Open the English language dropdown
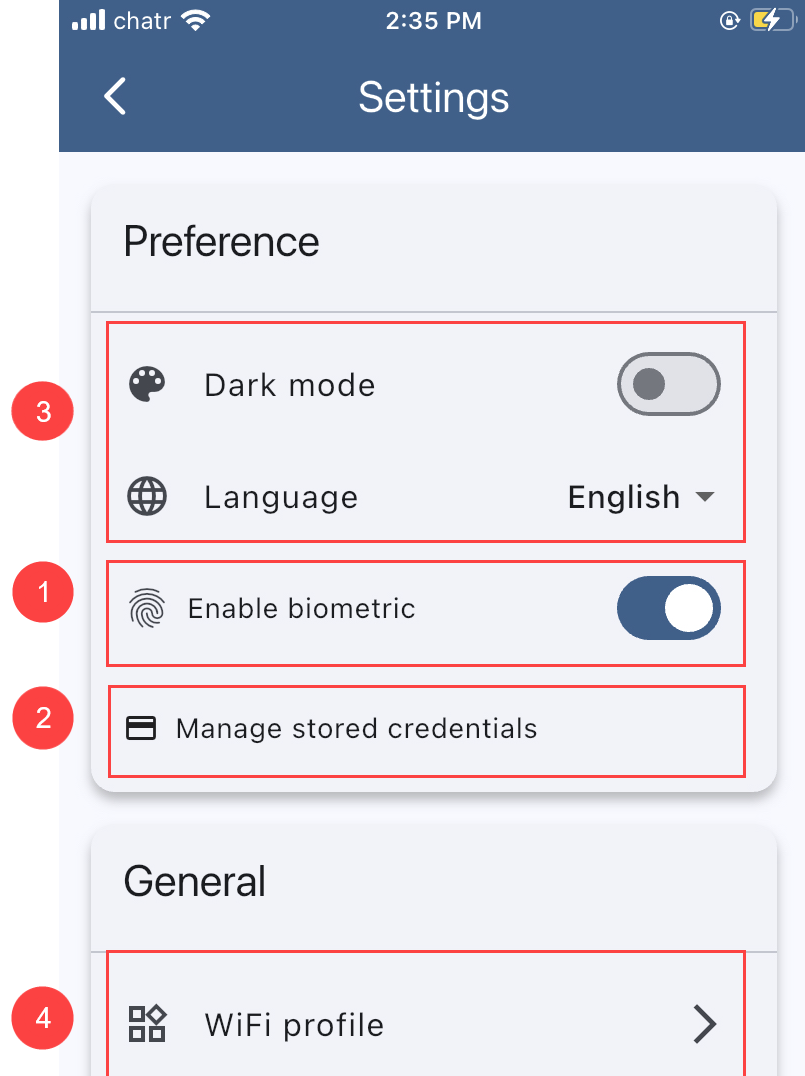The height and width of the screenshot is (1076, 805). (624, 497)
